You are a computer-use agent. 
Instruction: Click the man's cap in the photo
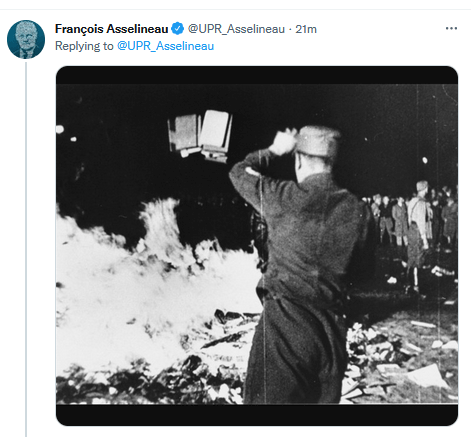click(318, 141)
